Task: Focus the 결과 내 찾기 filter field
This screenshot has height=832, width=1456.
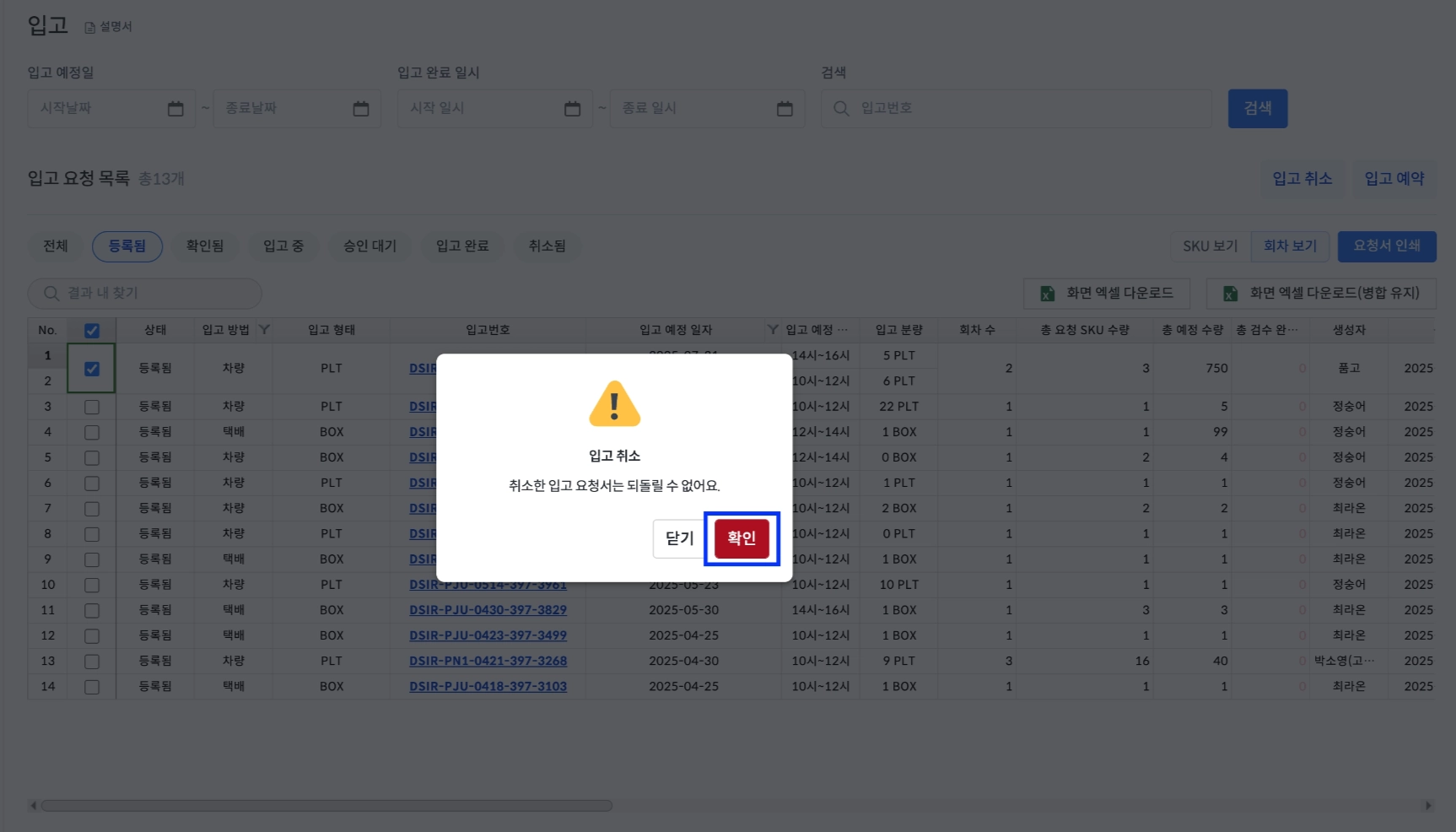Action: [x=145, y=294]
